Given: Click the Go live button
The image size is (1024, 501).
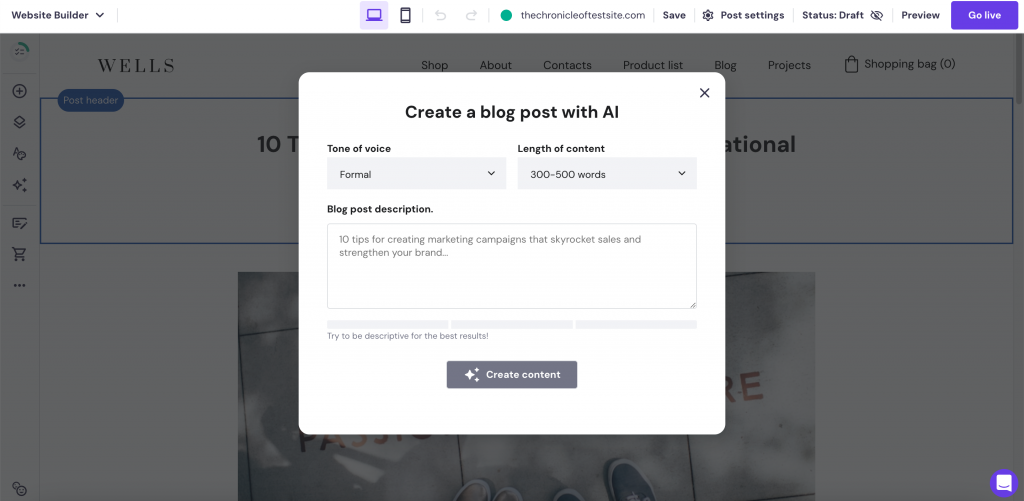Looking at the screenshot, I should 984,15.
